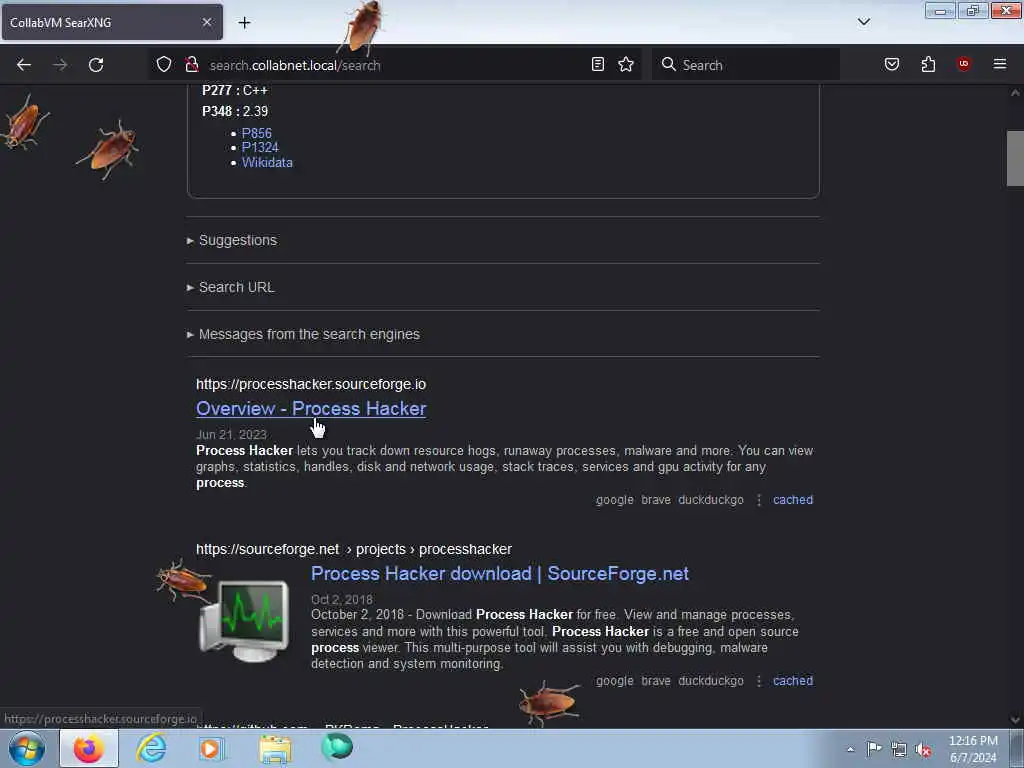Launch Internet Explorer from taskbar
The height and width of the screenshot is (768, 1024).
tap(151, 748)
